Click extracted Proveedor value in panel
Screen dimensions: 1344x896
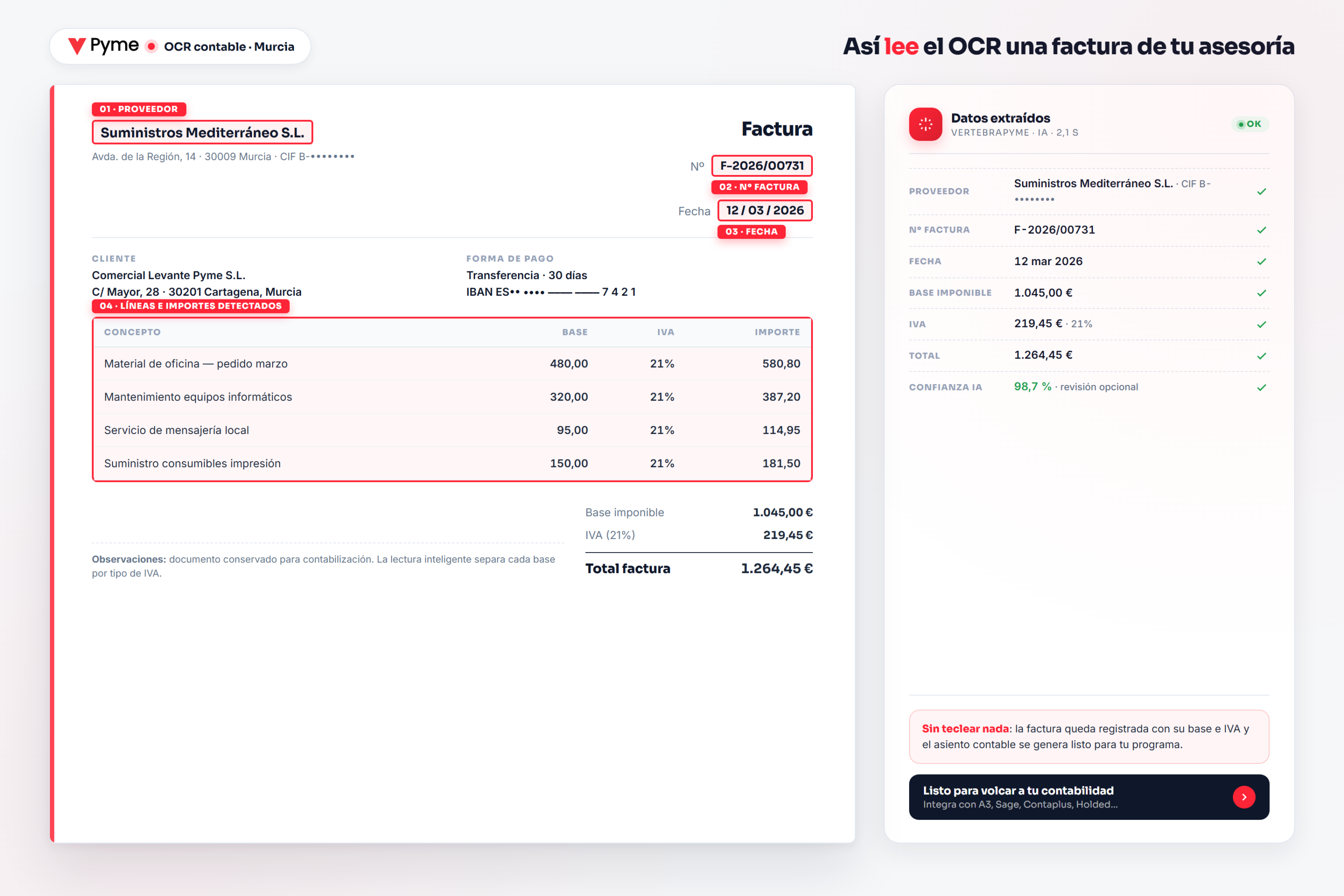[1112, 191]
